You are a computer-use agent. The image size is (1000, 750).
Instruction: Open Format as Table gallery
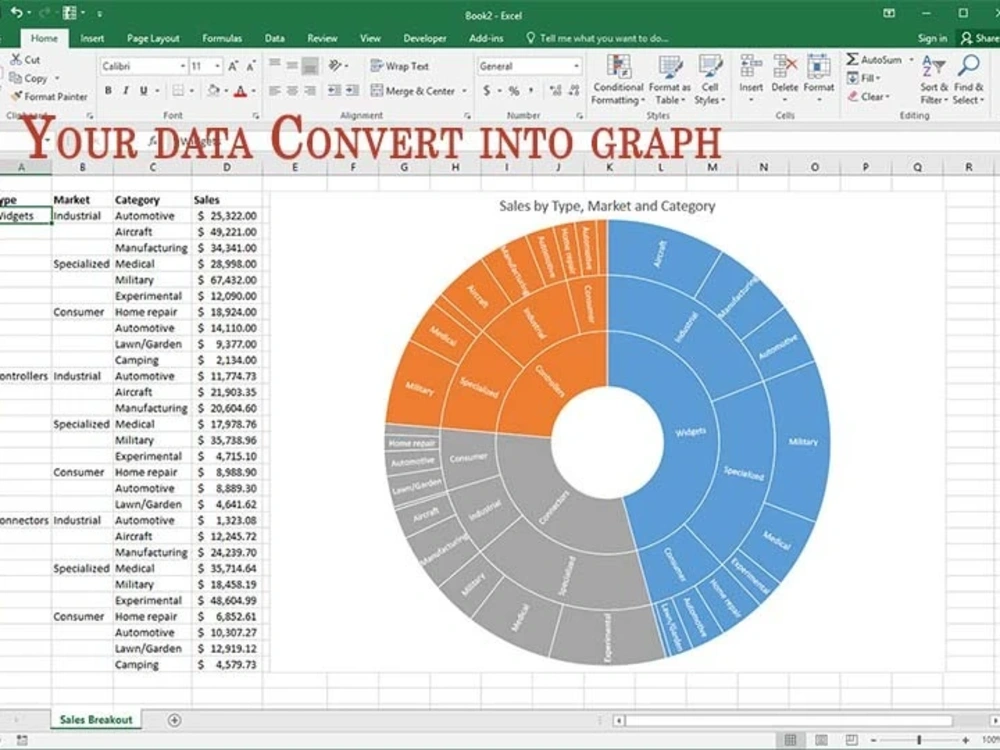670,80
